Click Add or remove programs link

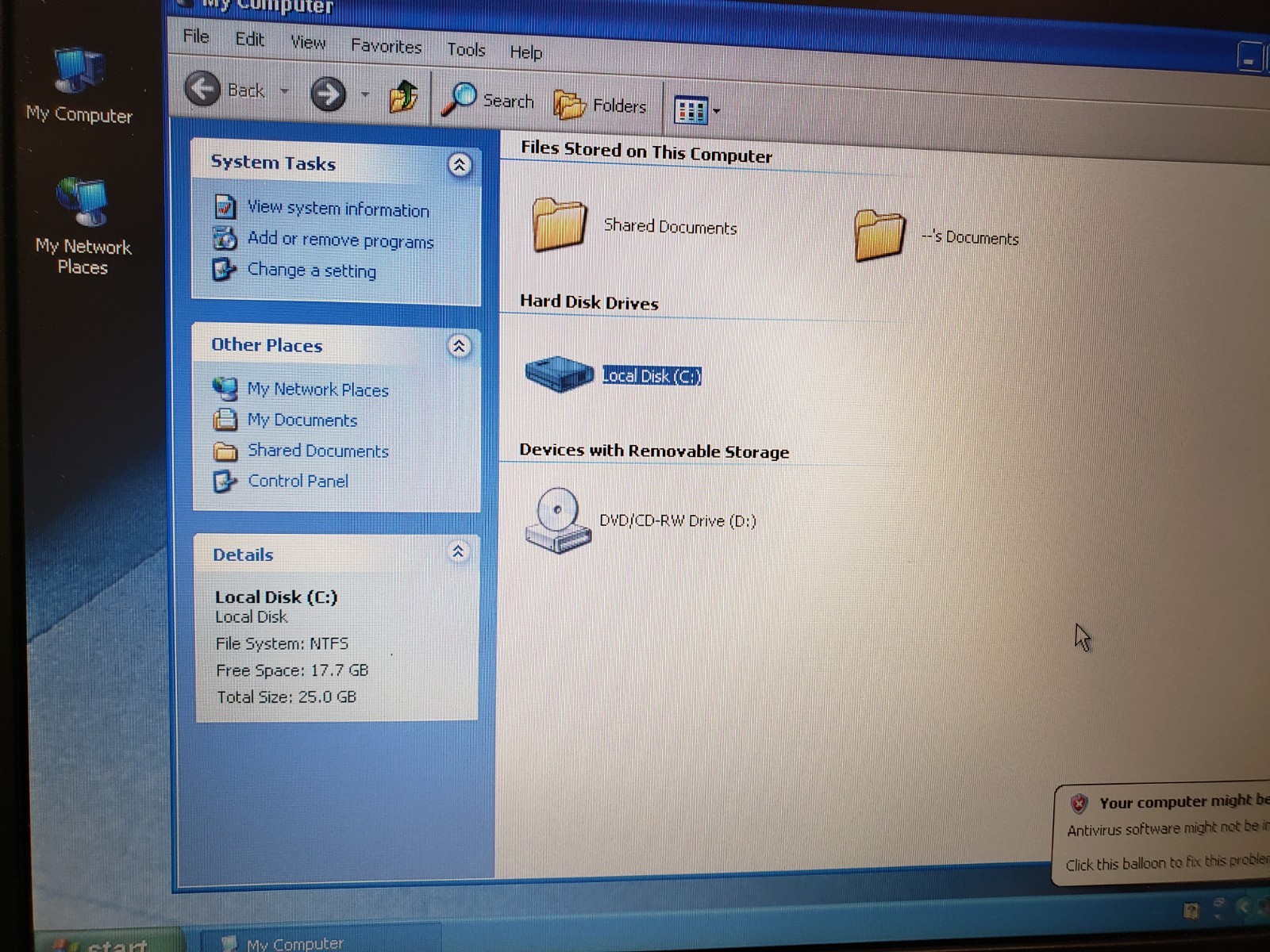[341, 240]
